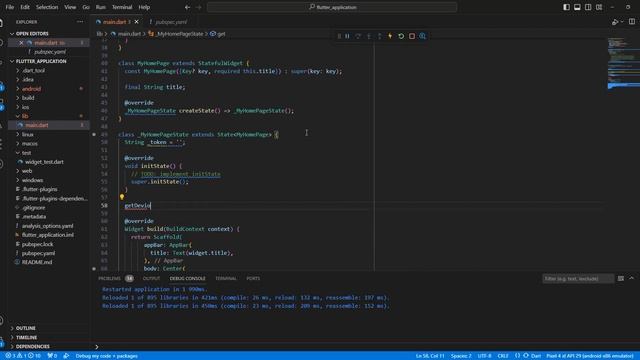Click the Step Over debug toolbar icon

tap(358, 36)
